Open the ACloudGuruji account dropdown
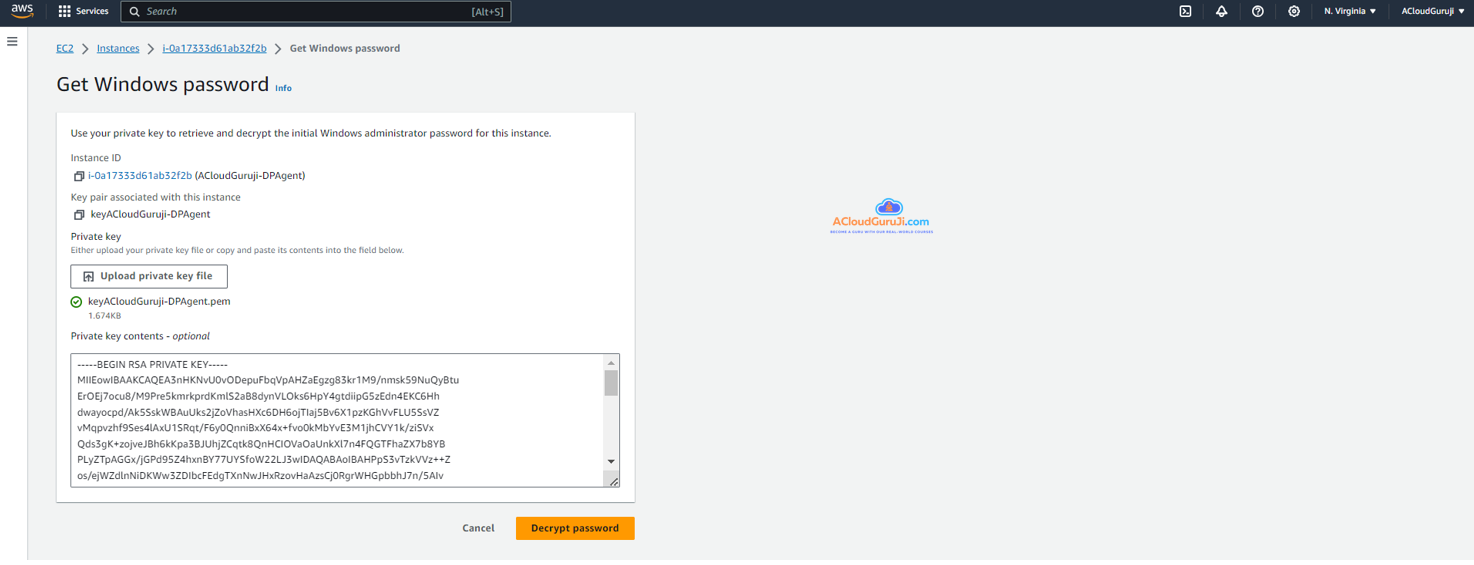The width and height of the screenshot is (1474, 565). 1432,11
